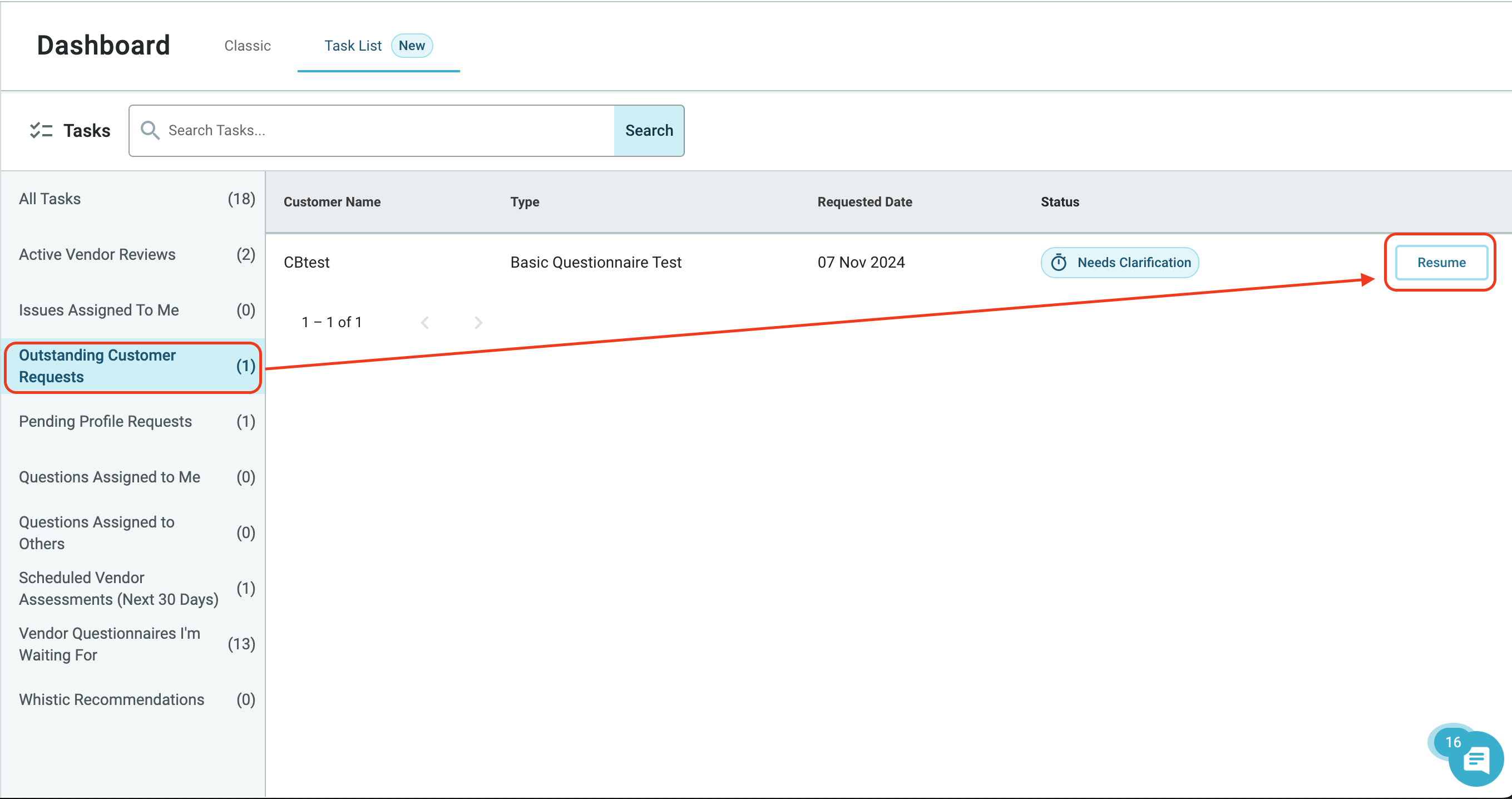Screen dimensions: 1512x799
Task: Click the New badge next to Task List
Action: click(412, 45)
